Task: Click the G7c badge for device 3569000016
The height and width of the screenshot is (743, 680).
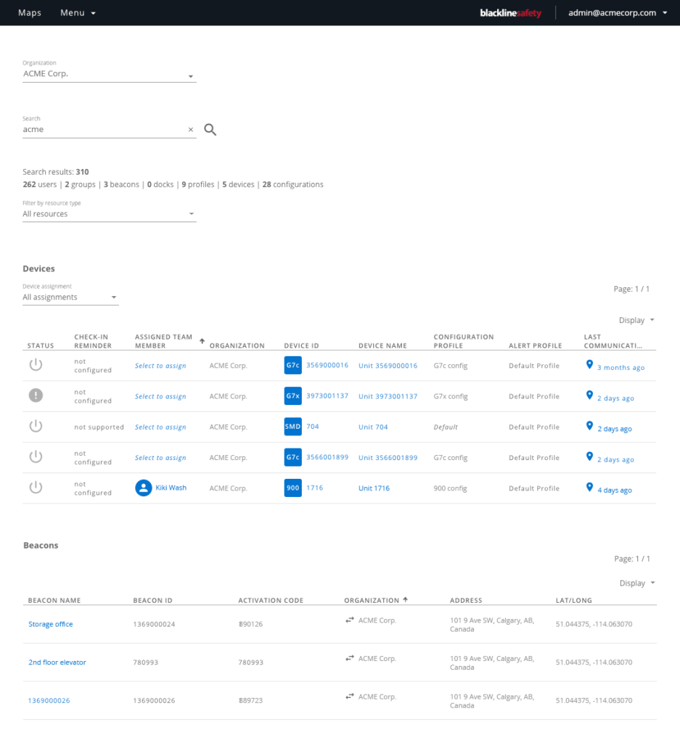Action: pos(293,365)
